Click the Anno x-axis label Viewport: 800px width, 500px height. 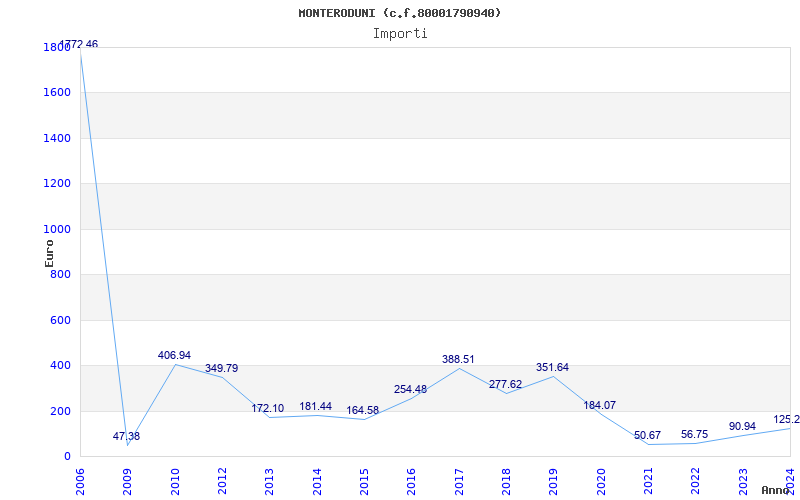776,490
